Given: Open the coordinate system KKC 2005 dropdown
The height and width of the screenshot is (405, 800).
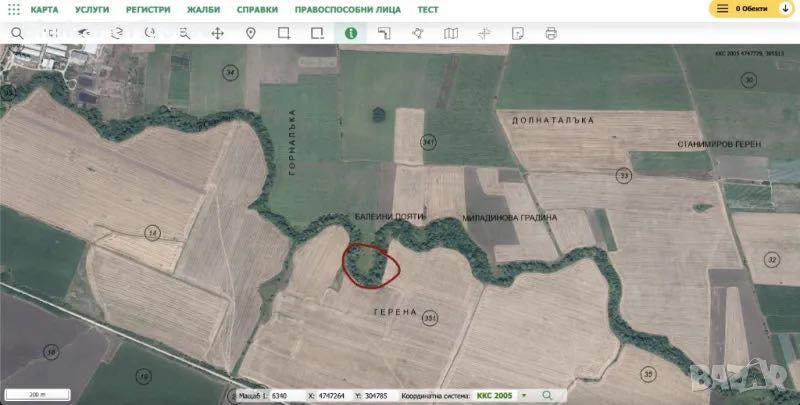Looking at the screenshot, I should tap(502, 396).
